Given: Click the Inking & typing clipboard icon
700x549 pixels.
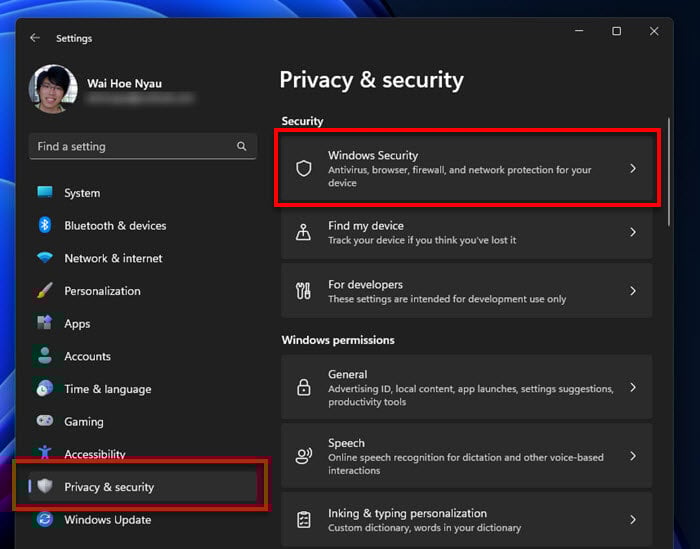Looking at the screenshot, I should 304,520.
